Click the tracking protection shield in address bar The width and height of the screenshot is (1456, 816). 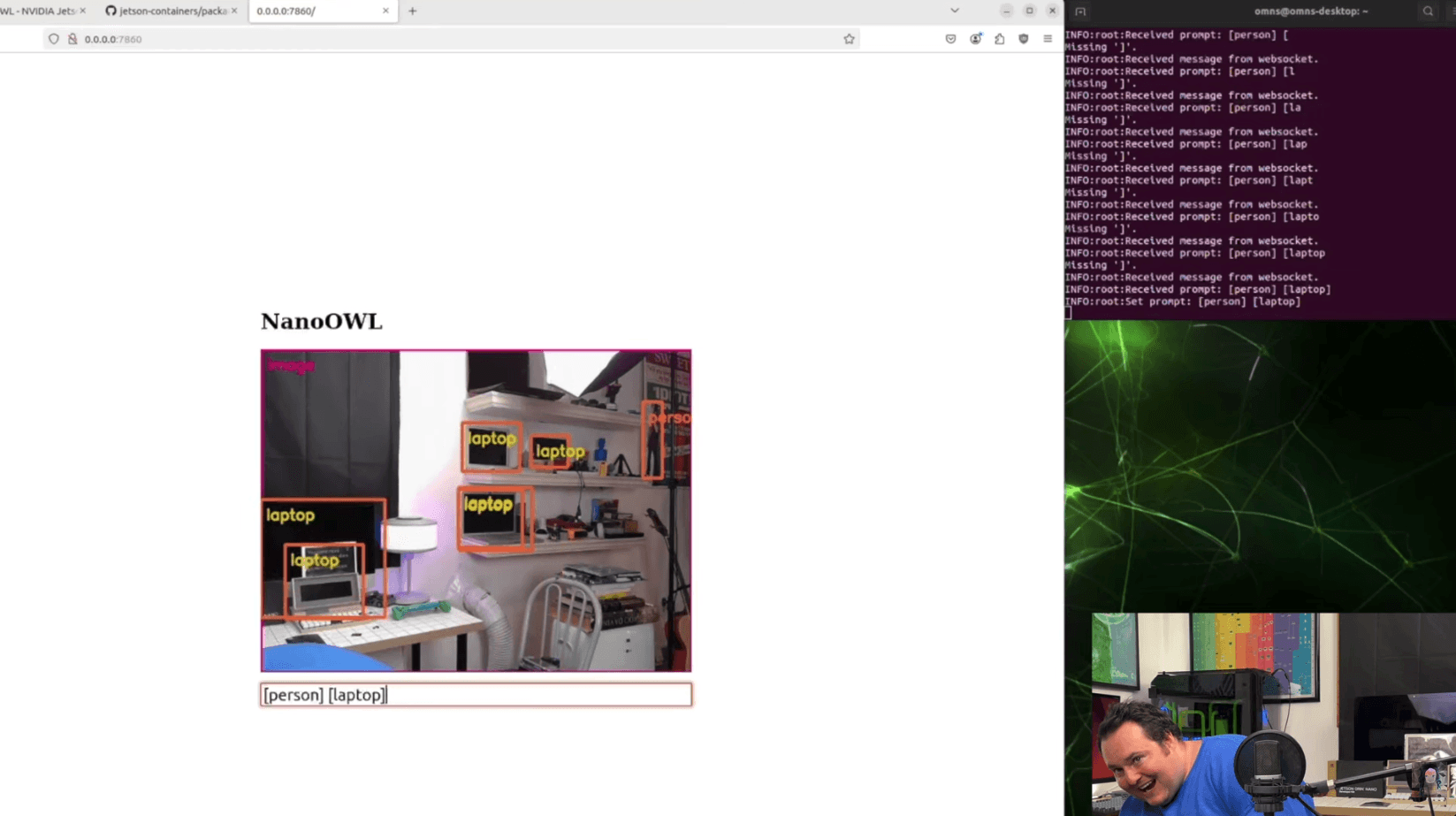pos(54,39)
